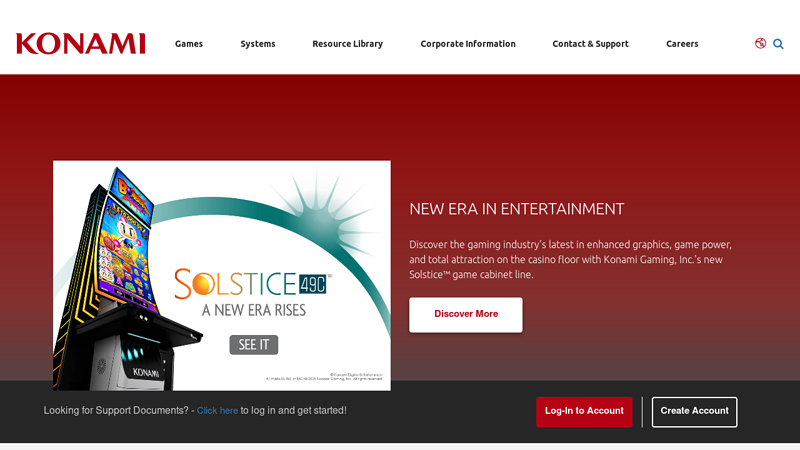Click the SEE IT button in banner
The height and width of the screenshot is (450, 800).
pyautogui.click(x=254, y=345)
